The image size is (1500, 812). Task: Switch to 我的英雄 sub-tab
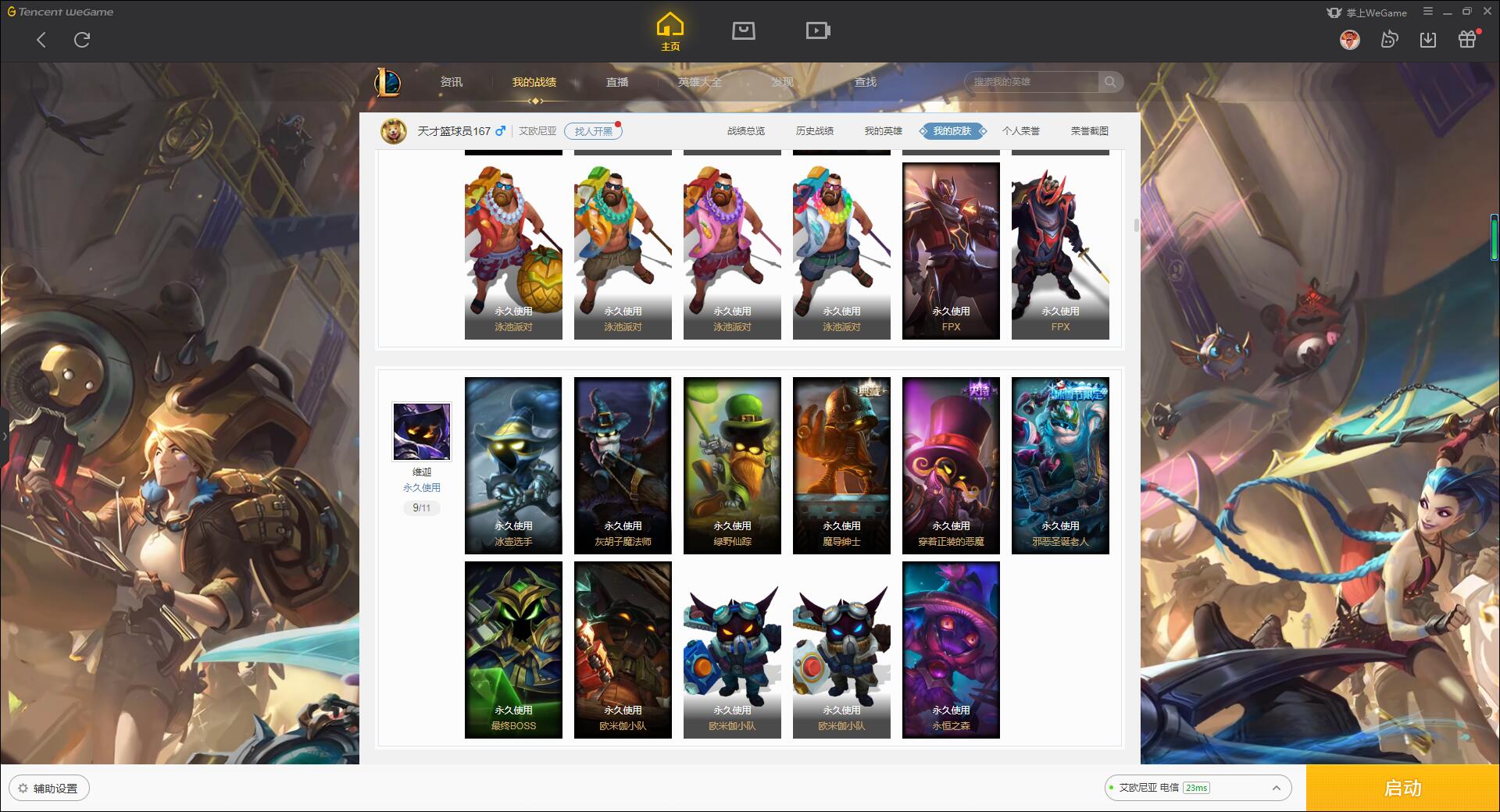pos(884,131)
